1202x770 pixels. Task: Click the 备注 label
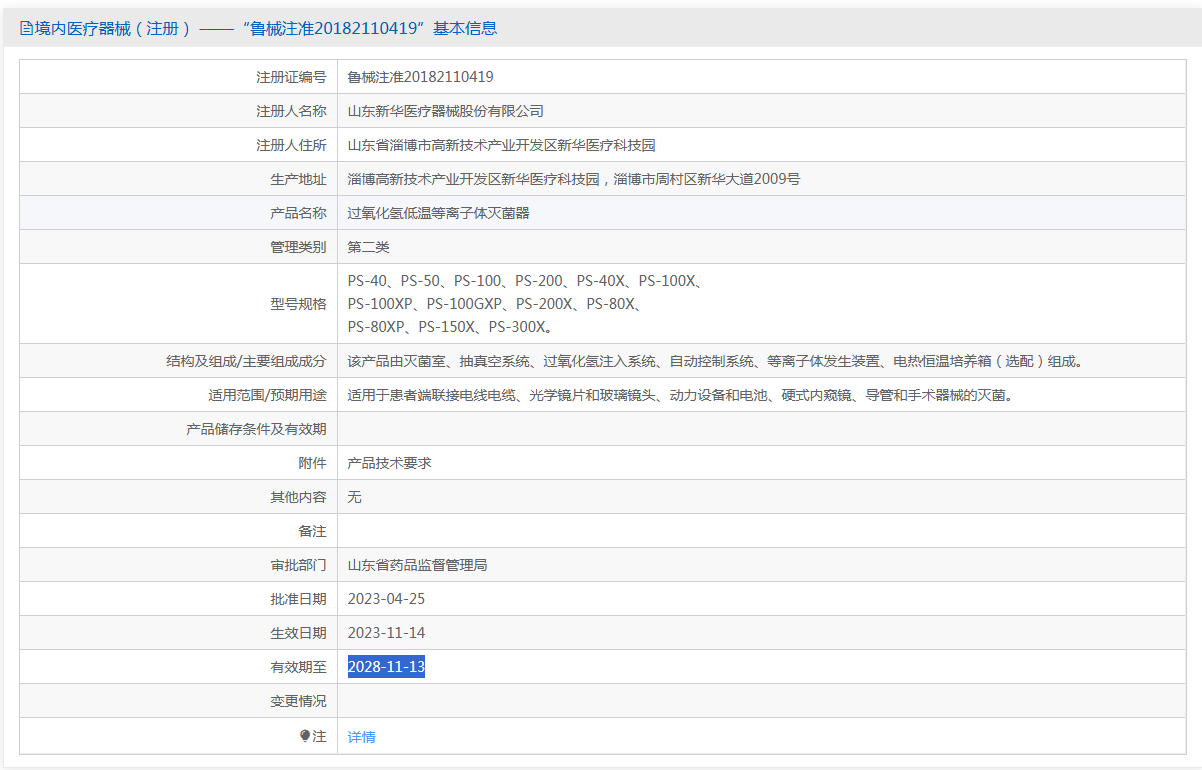coord(312,531)
